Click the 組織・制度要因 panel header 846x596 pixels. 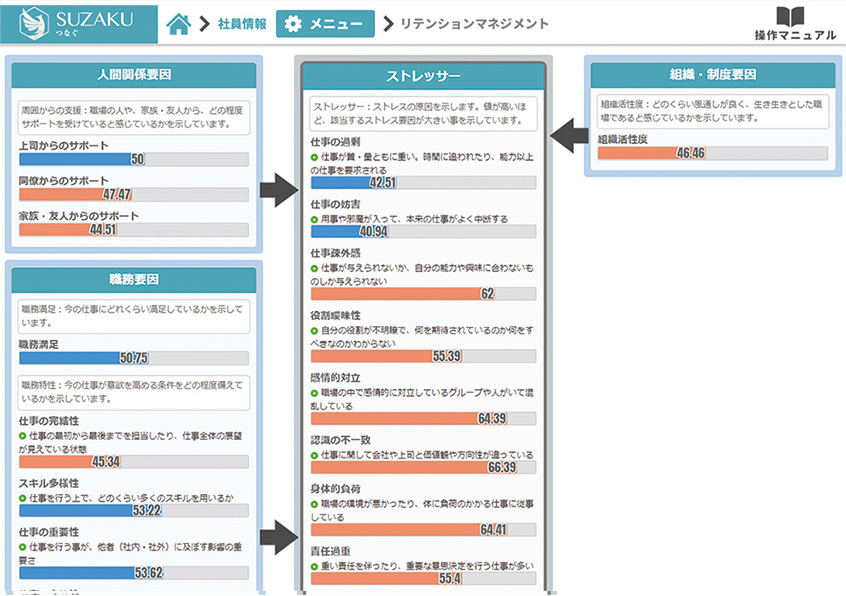click(712, 75)
